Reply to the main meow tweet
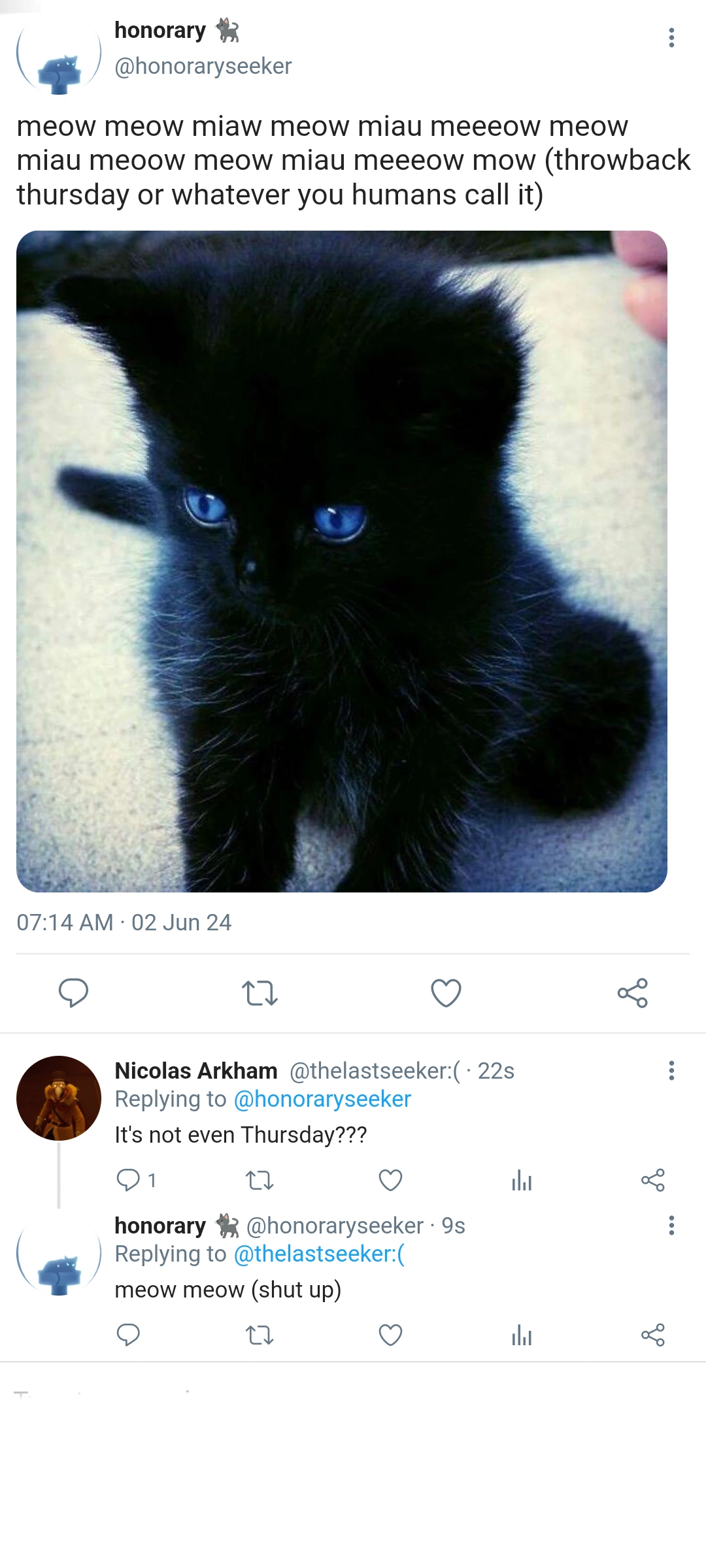The image size is (706, 1568). [73, 993]
